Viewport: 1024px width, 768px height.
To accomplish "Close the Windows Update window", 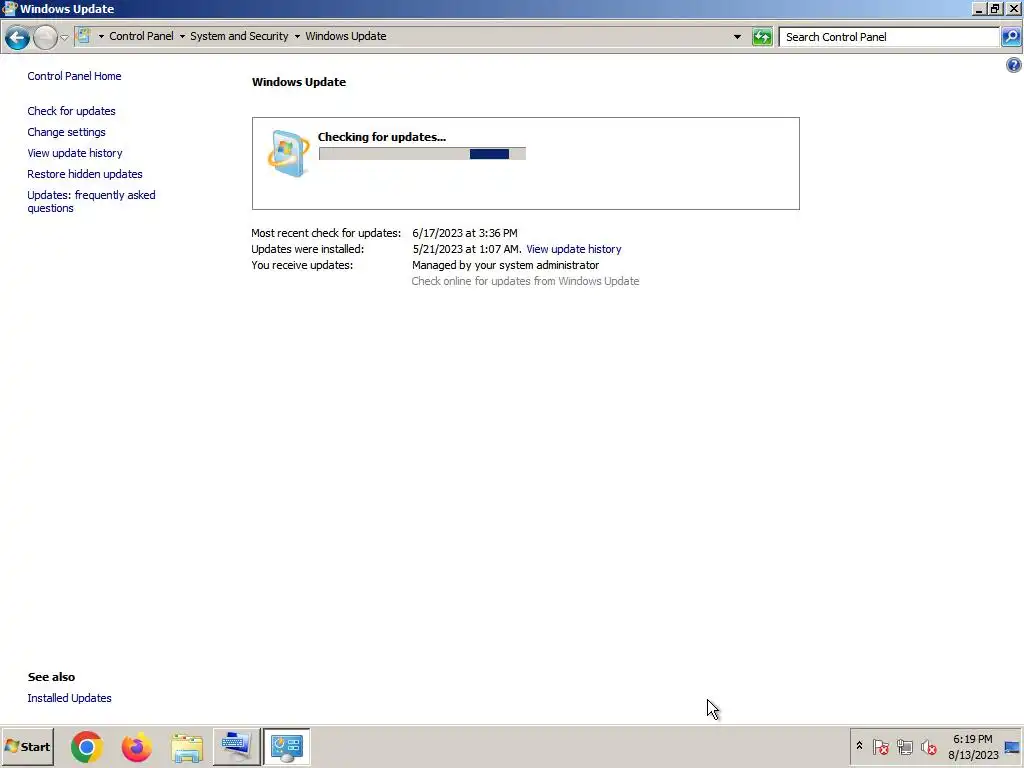I will click(1014, 8).
